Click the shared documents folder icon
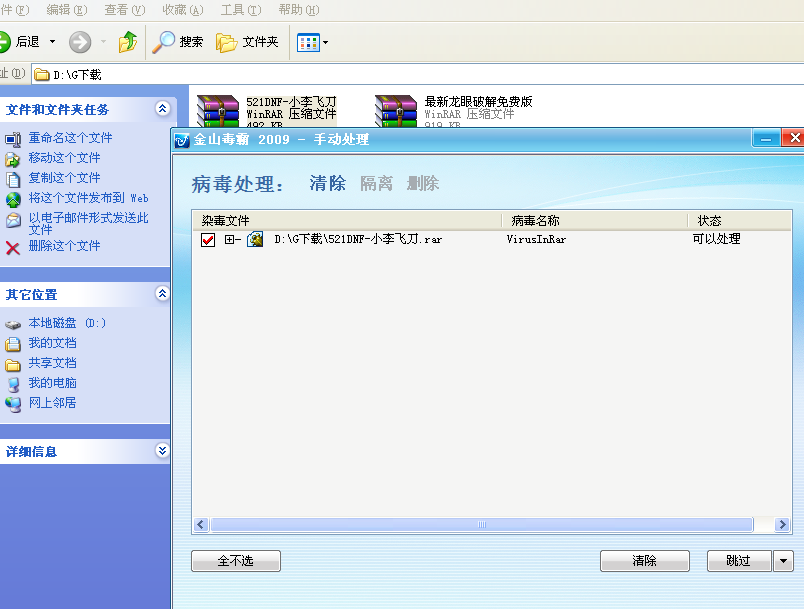Image resolution: width=804 pixels, height=609 pixels. point(13,364)
